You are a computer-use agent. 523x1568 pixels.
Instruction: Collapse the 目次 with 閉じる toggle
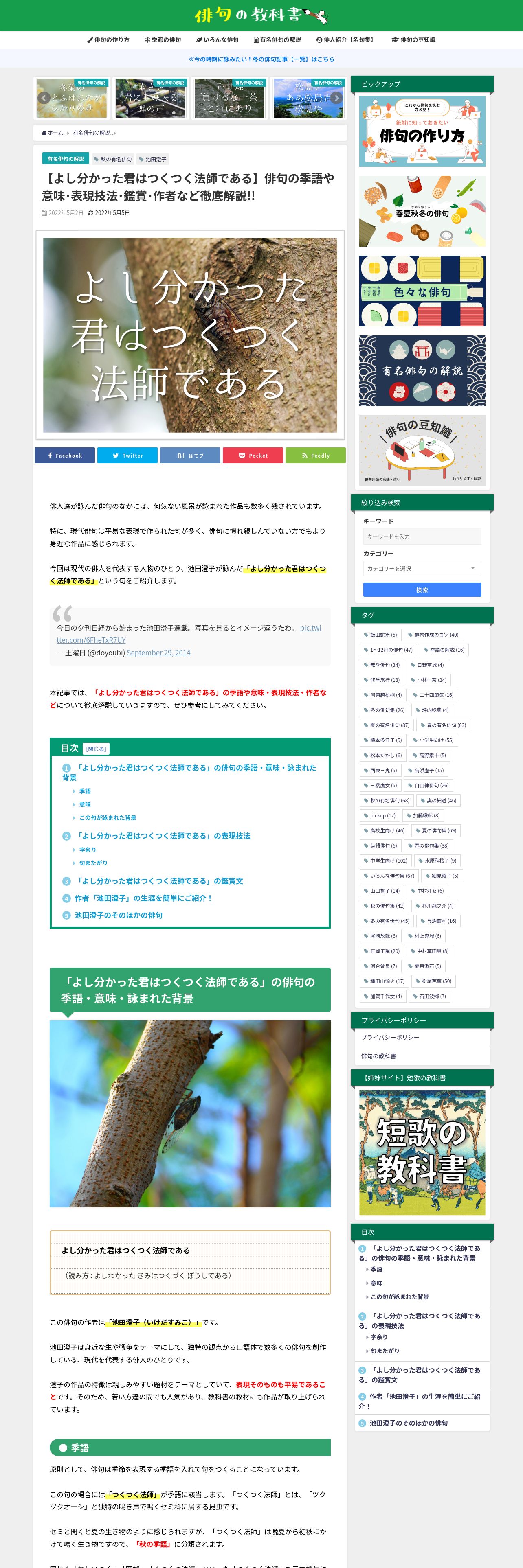[96, 749]
